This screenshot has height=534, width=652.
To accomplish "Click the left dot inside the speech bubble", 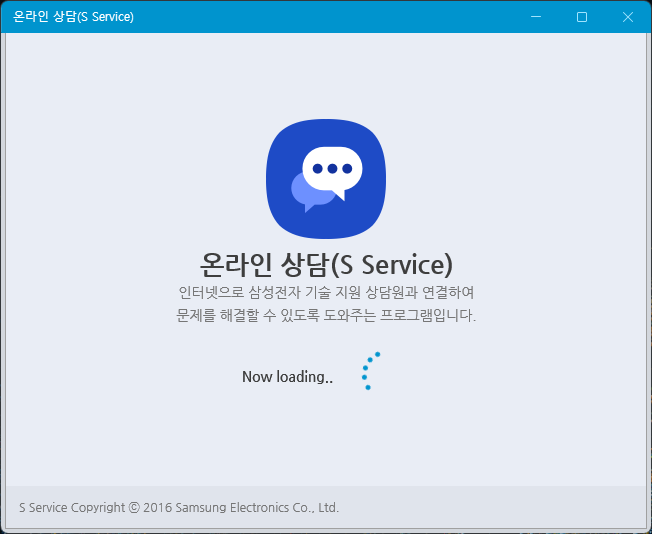I will (x=317, y=168).
